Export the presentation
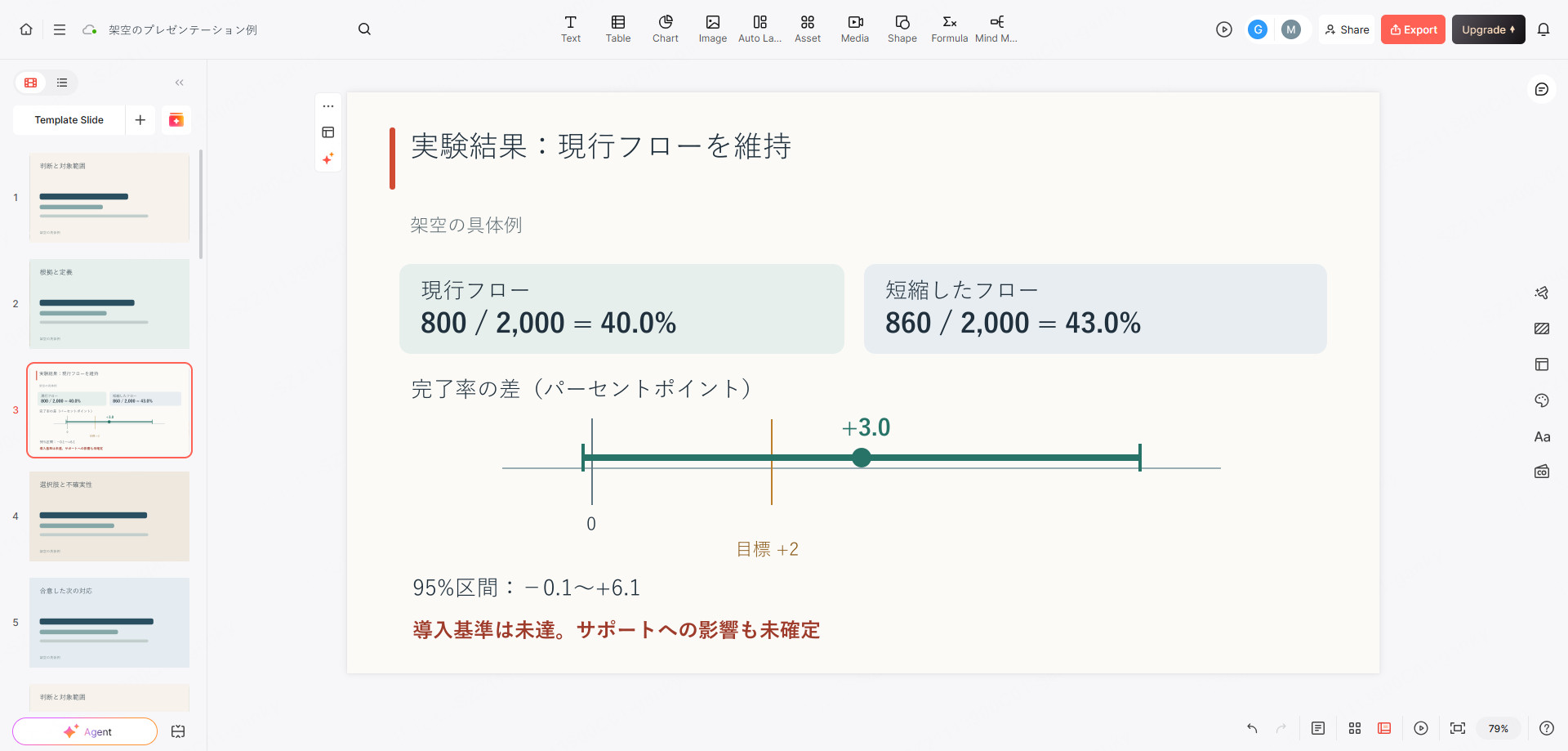The height and width of the screenshot is (751, 1568). (1414, 29)
